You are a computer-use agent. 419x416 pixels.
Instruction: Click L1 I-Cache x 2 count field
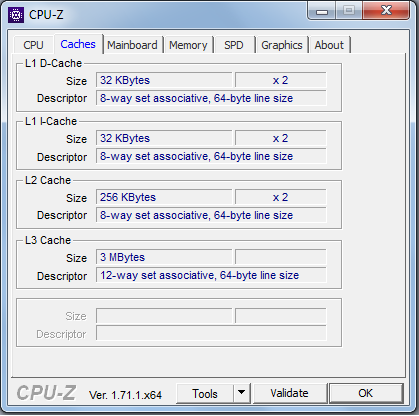[281, 138]
